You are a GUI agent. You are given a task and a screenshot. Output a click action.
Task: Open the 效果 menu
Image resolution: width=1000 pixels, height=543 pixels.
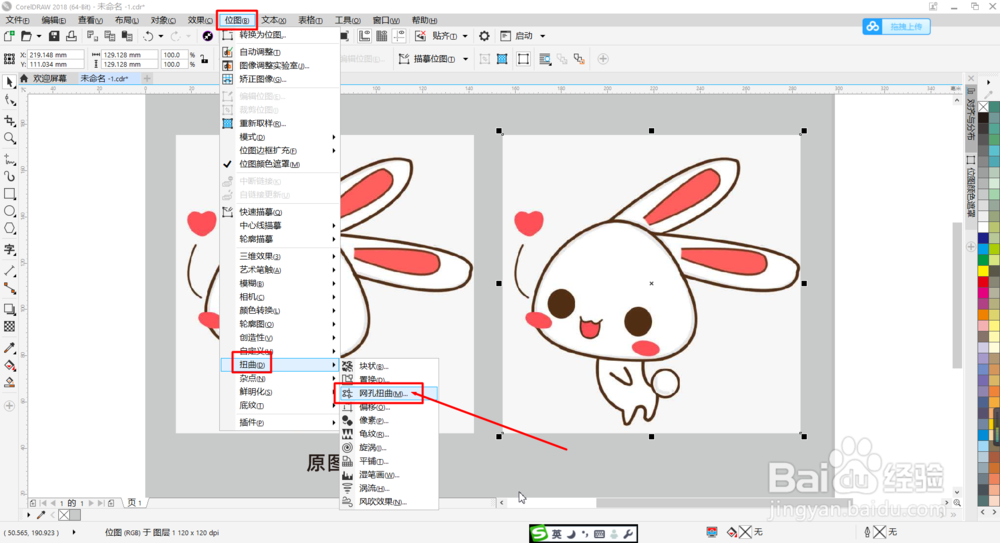(x=200, y=20)
